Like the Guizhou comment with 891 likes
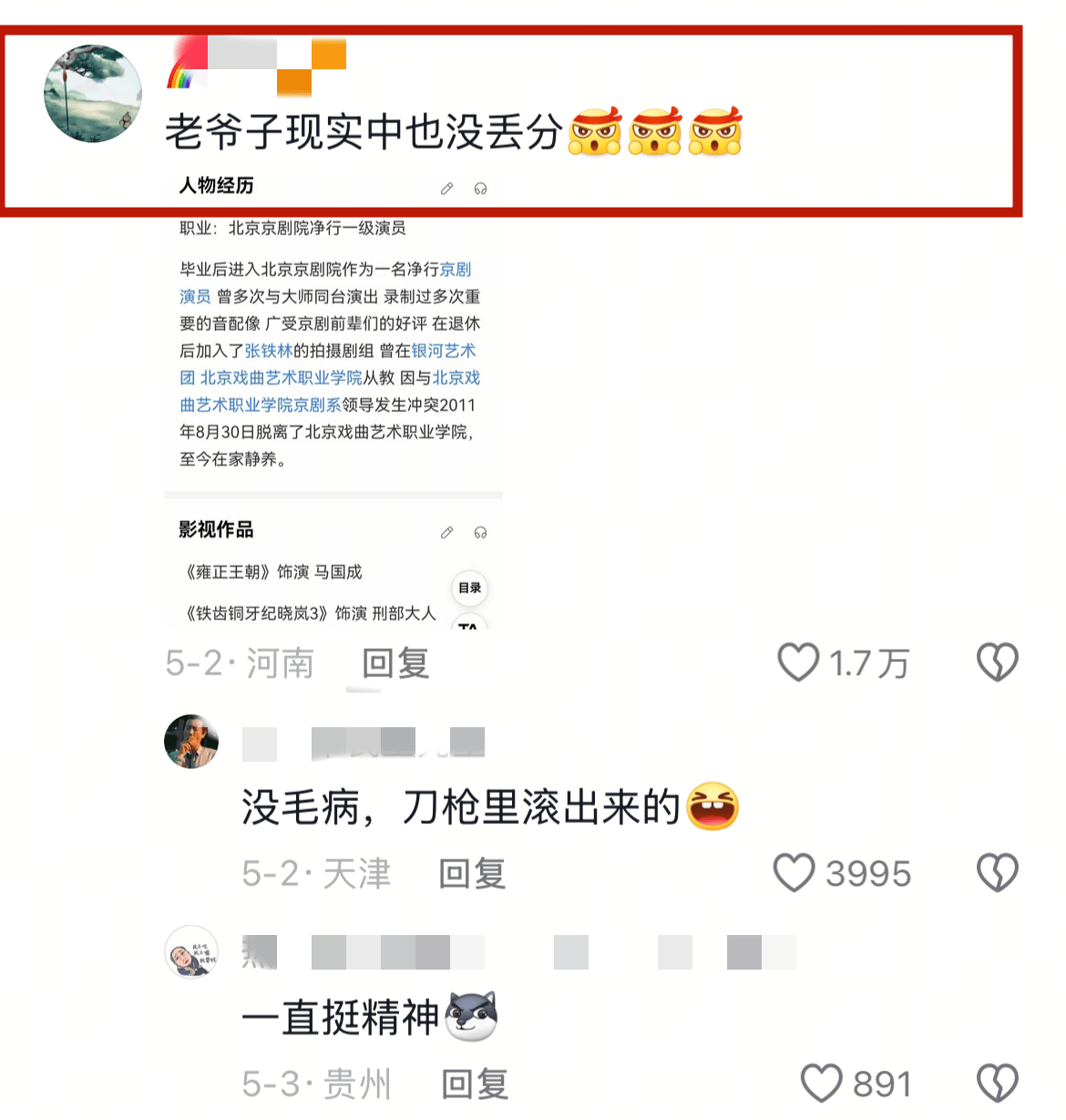Image resolution: width=1066 pixels, height=1120 pixels. 821,1084
